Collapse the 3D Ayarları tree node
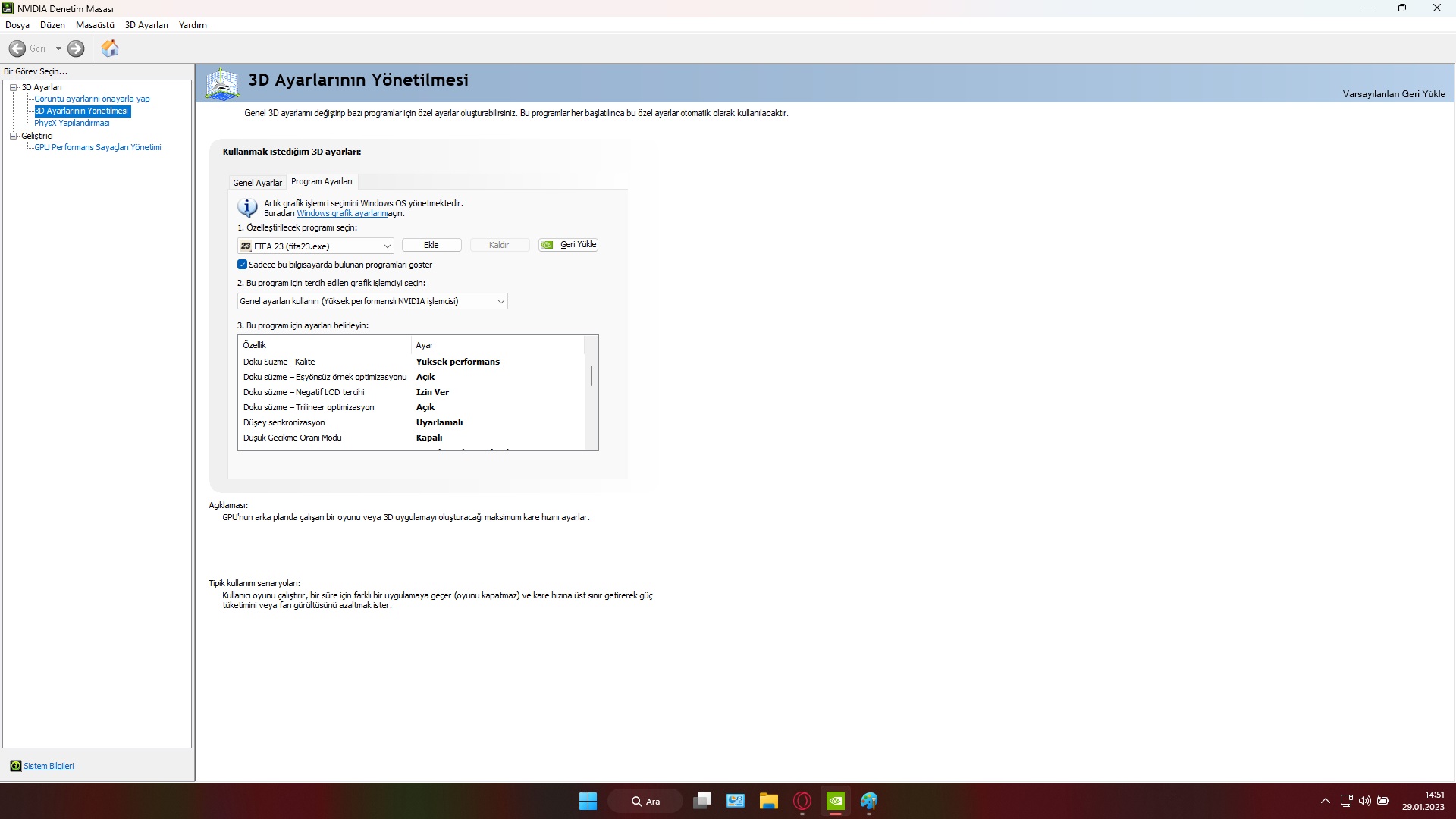1456x819 pixels. pos(13,87)
